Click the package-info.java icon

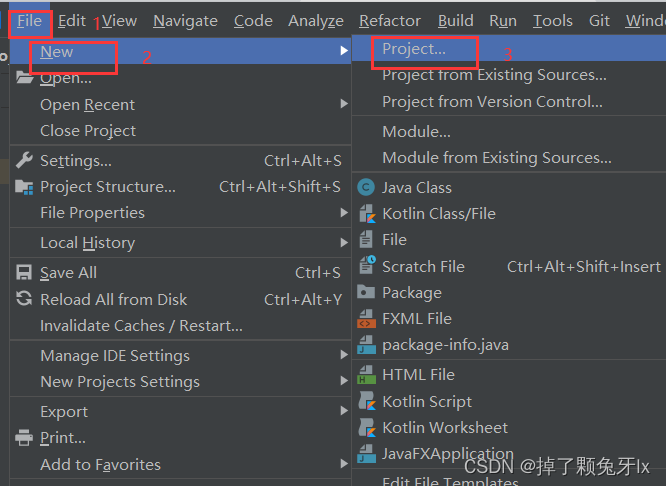point(367,345)
